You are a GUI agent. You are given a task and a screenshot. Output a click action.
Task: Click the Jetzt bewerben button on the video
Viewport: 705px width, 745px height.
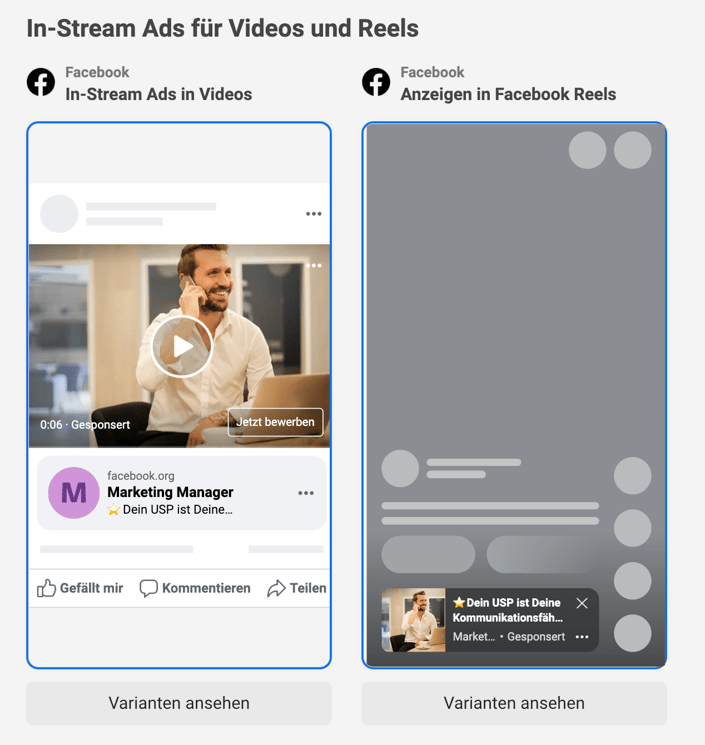276,422
